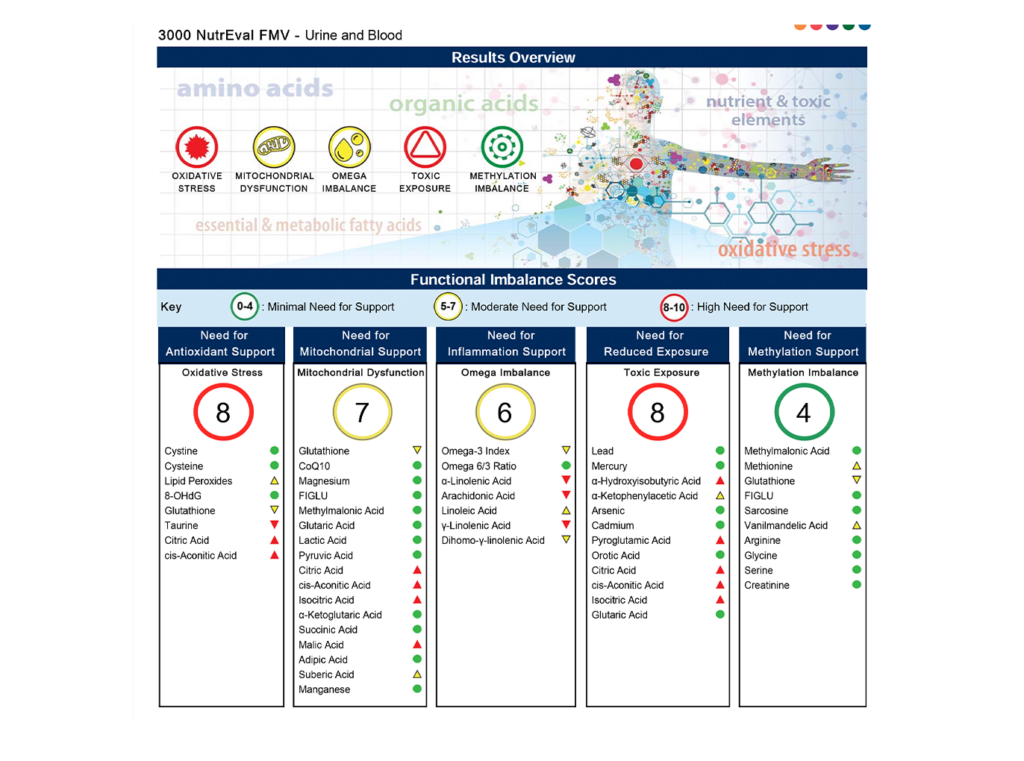Select the Toxic Exposure triangle icon
The height and width of the screenshot is (761, 1024).
tap(425, 147)
